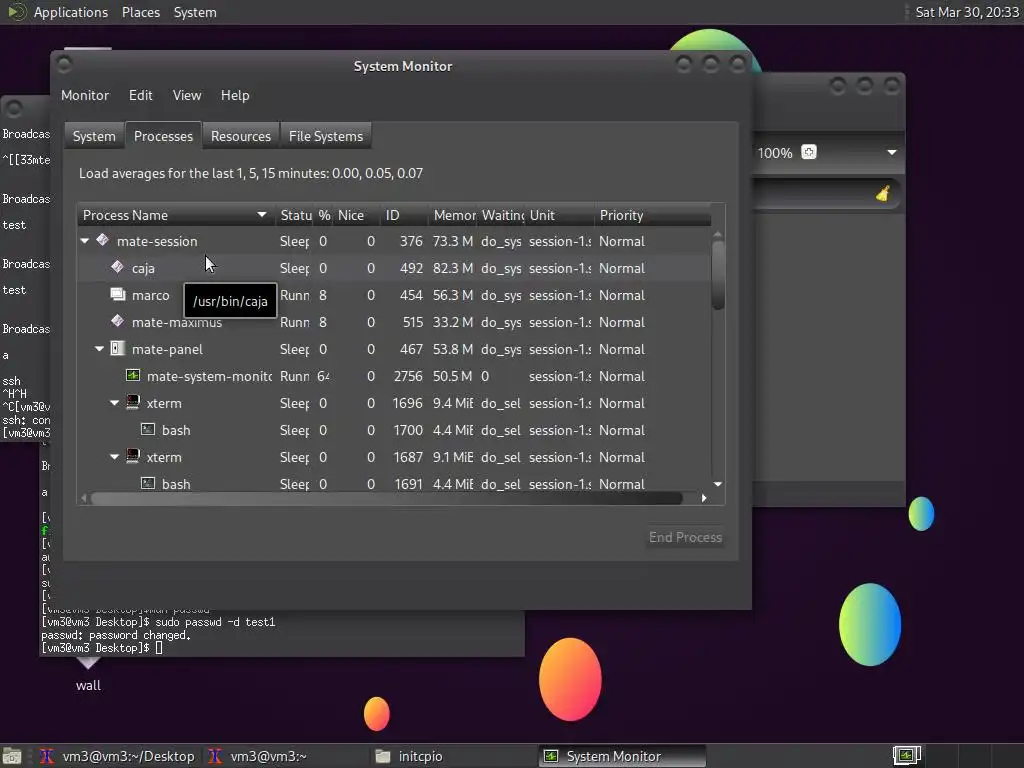Select the mate-system-monitor process row
Image resolution: width=1024 pixels, height=768 pixels.
394,376
